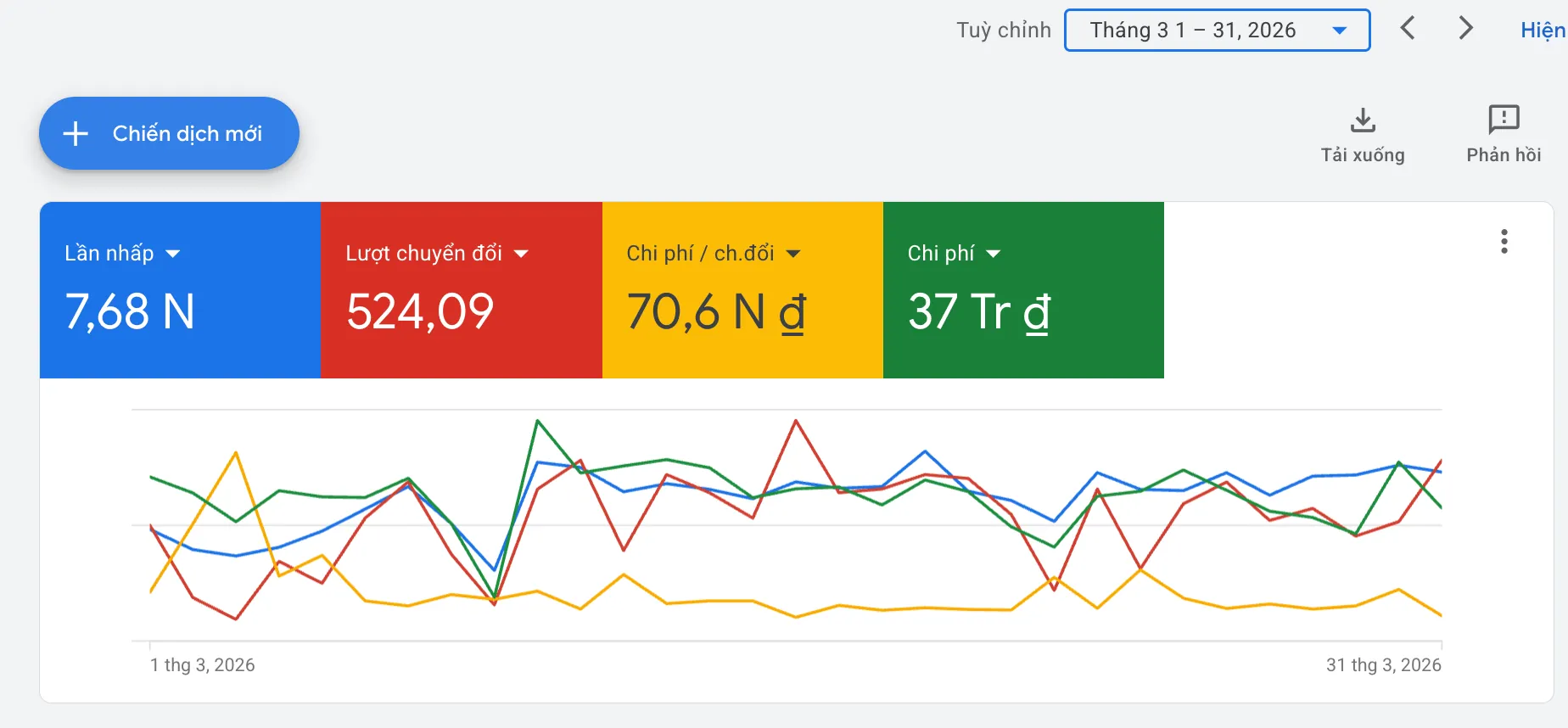Select the yellow 70,6 N ₫ scorecard
Screen dimensions: 1568x728
pos(742,290)
